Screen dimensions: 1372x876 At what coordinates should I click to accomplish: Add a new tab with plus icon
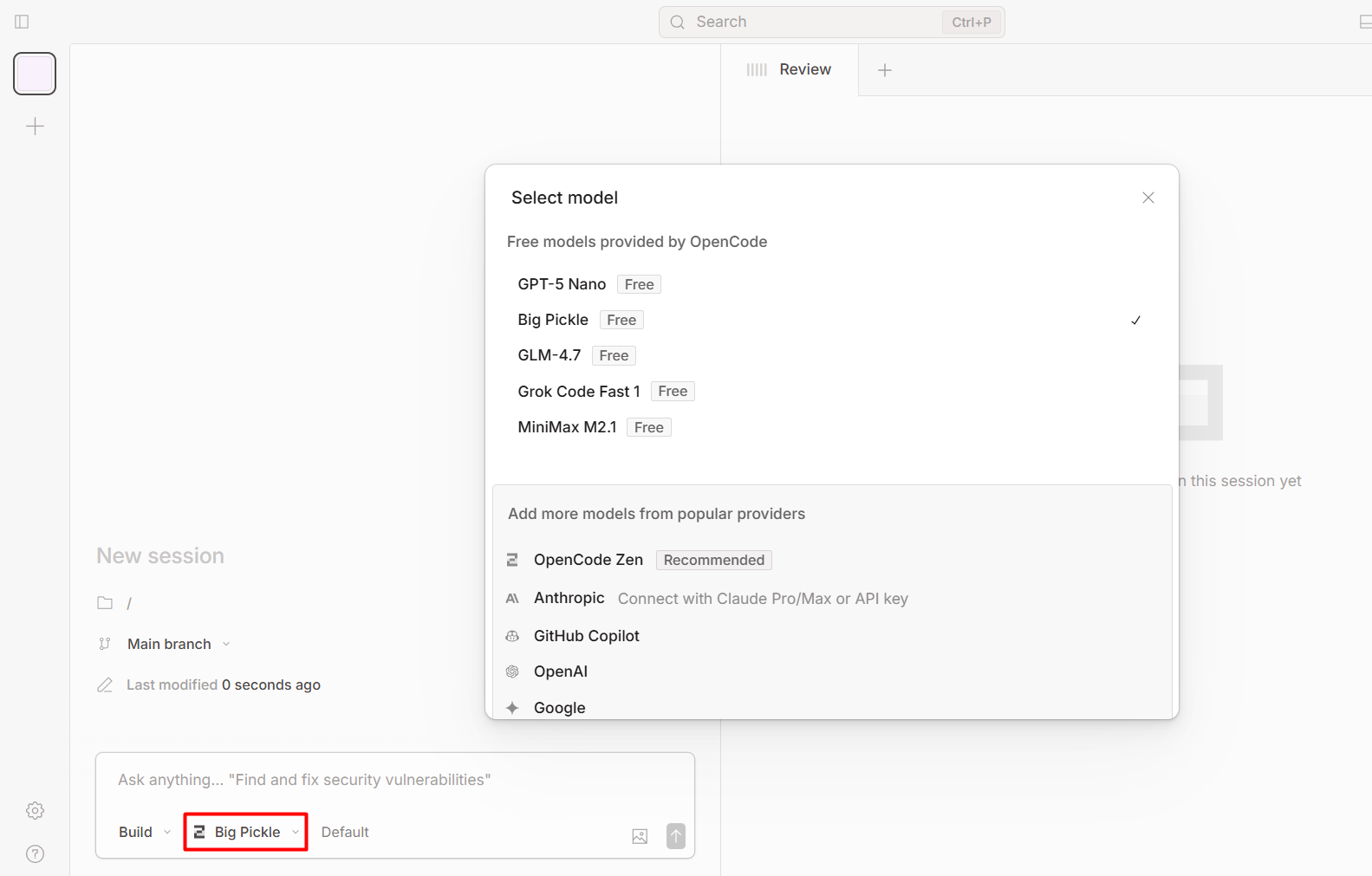click(x=885, y=70)
